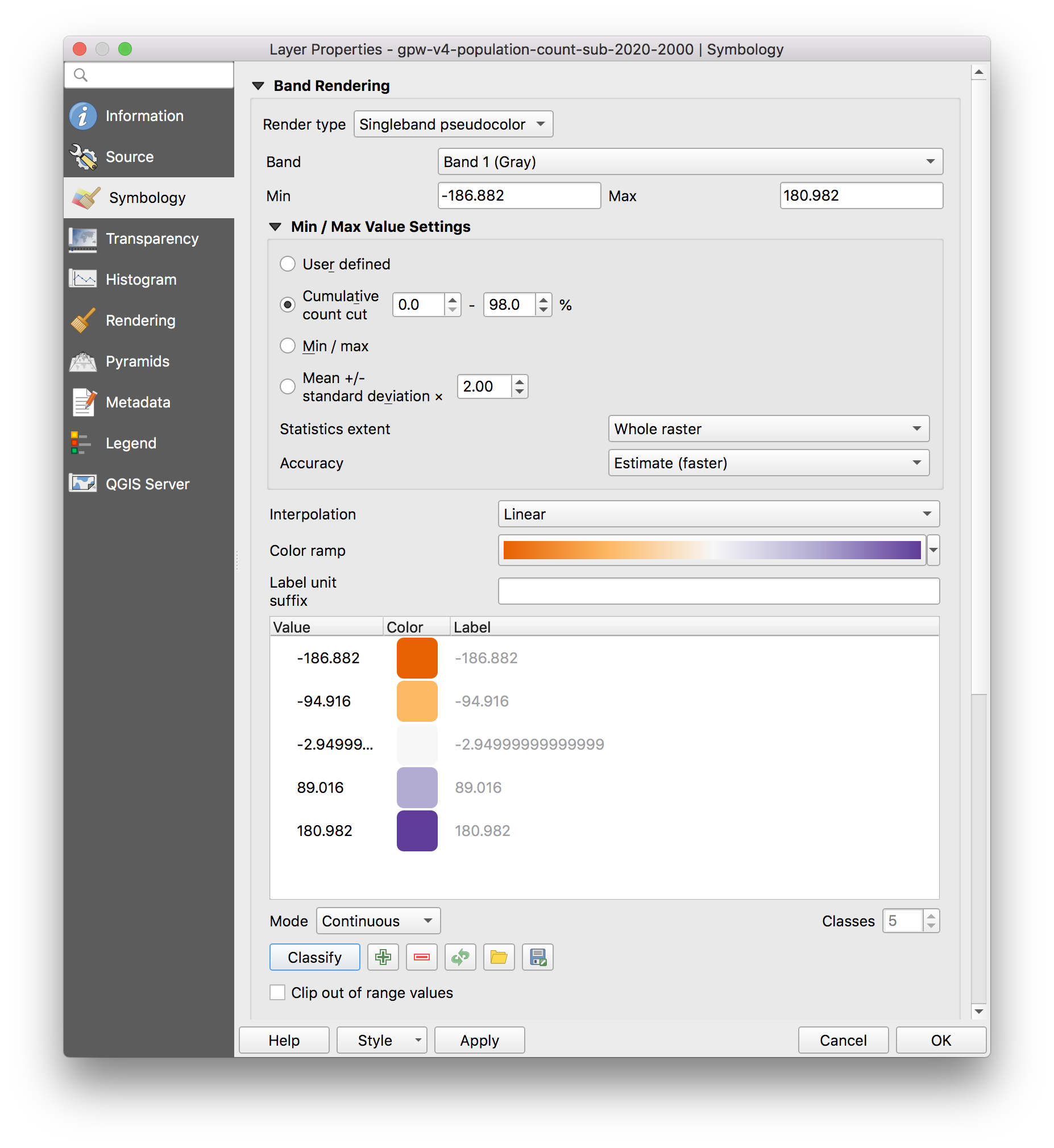
Task: Click the green plus add values icon
Action: point(383,957)
